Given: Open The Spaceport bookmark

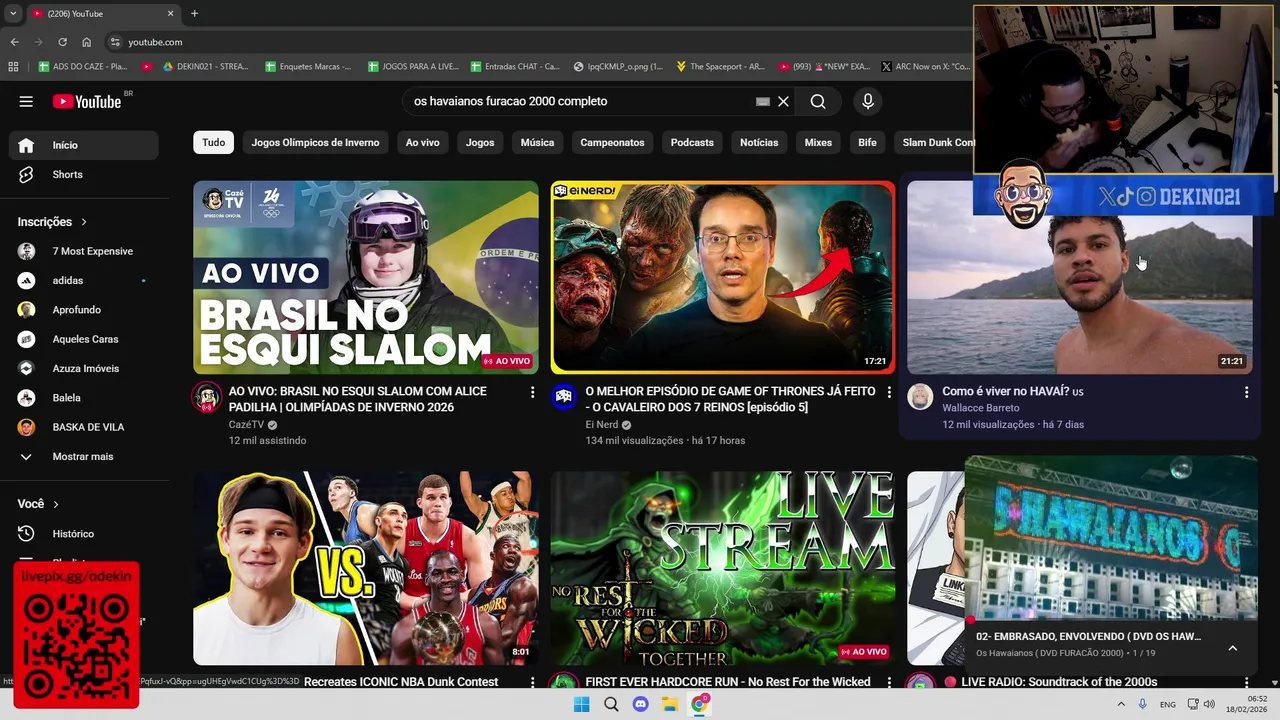Looking at the screenshot, I should pyautogui.click(x=720, y=67).
